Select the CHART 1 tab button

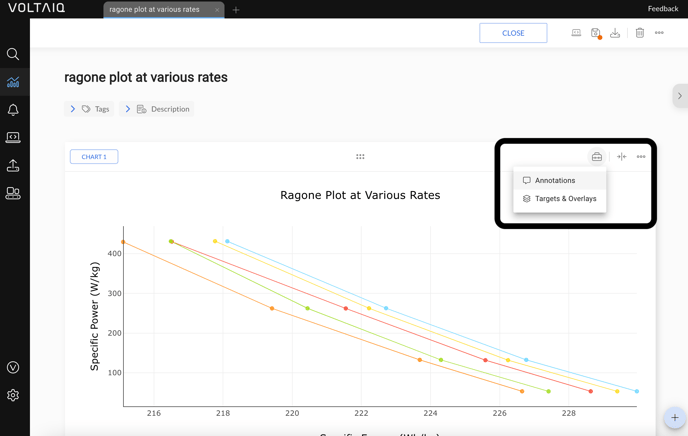tap(94, 157)
